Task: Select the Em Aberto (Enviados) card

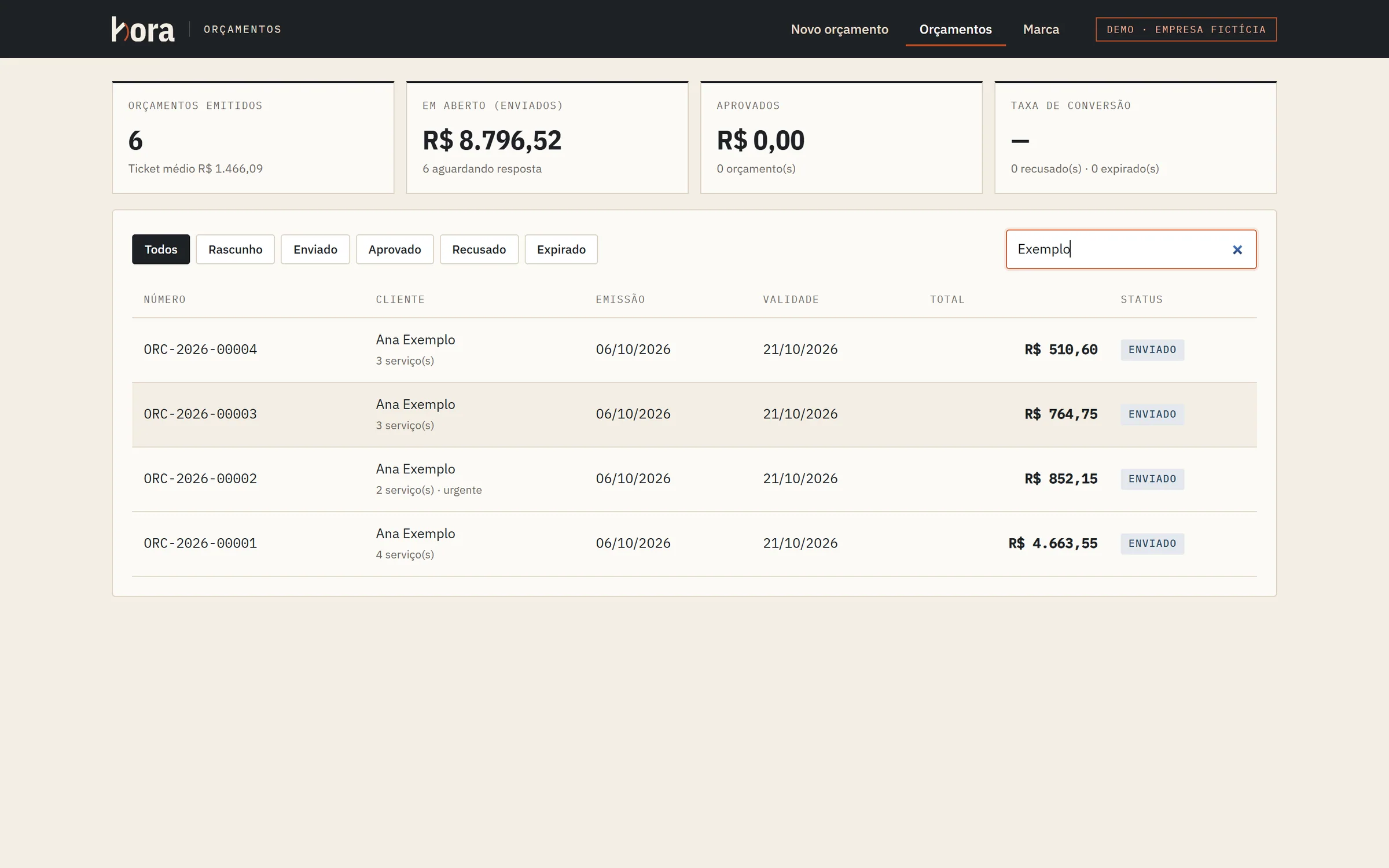Action: point(547,137)
